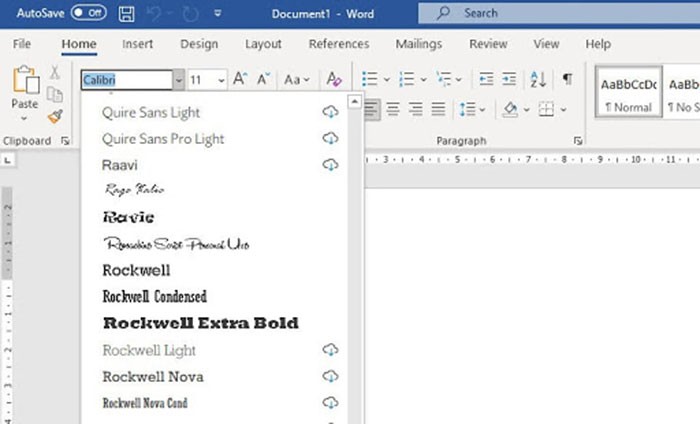
Task: Open the Change Case Aa menu
Action: point(296,80)
